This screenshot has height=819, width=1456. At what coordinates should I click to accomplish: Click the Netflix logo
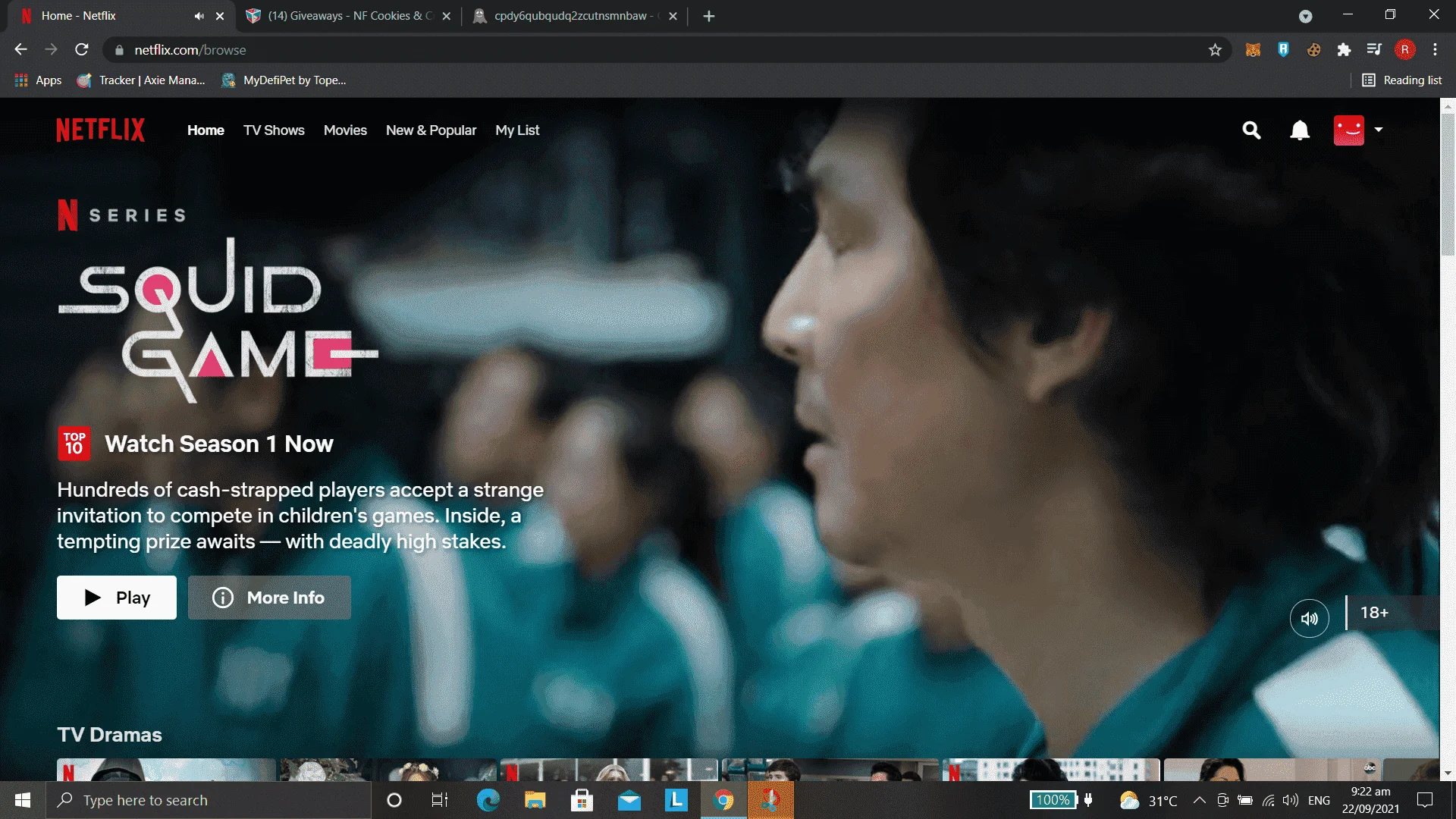[x=100, y=130]
